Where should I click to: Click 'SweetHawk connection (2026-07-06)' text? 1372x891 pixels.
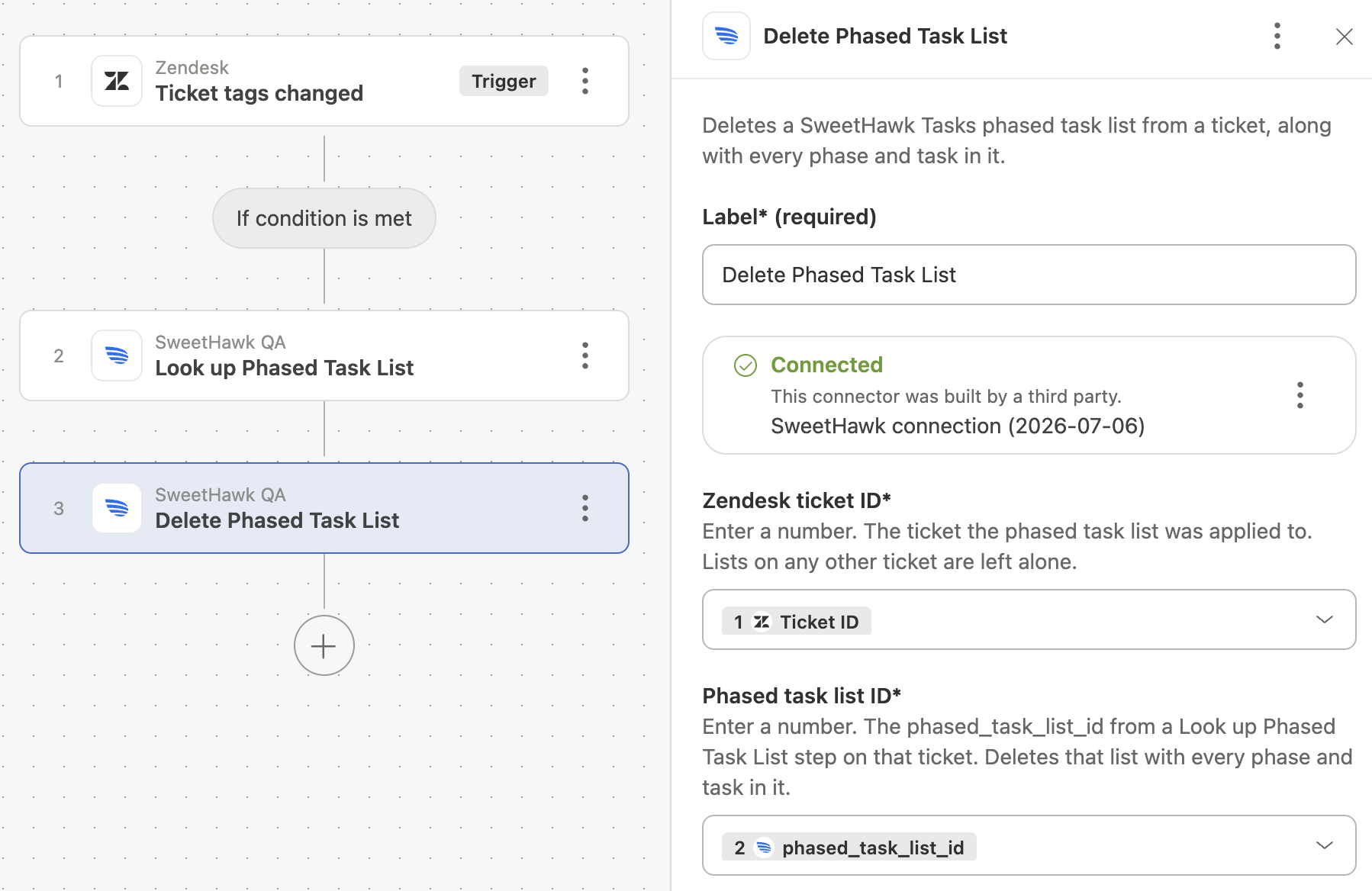pyautogui.click(x=958, y=426)
